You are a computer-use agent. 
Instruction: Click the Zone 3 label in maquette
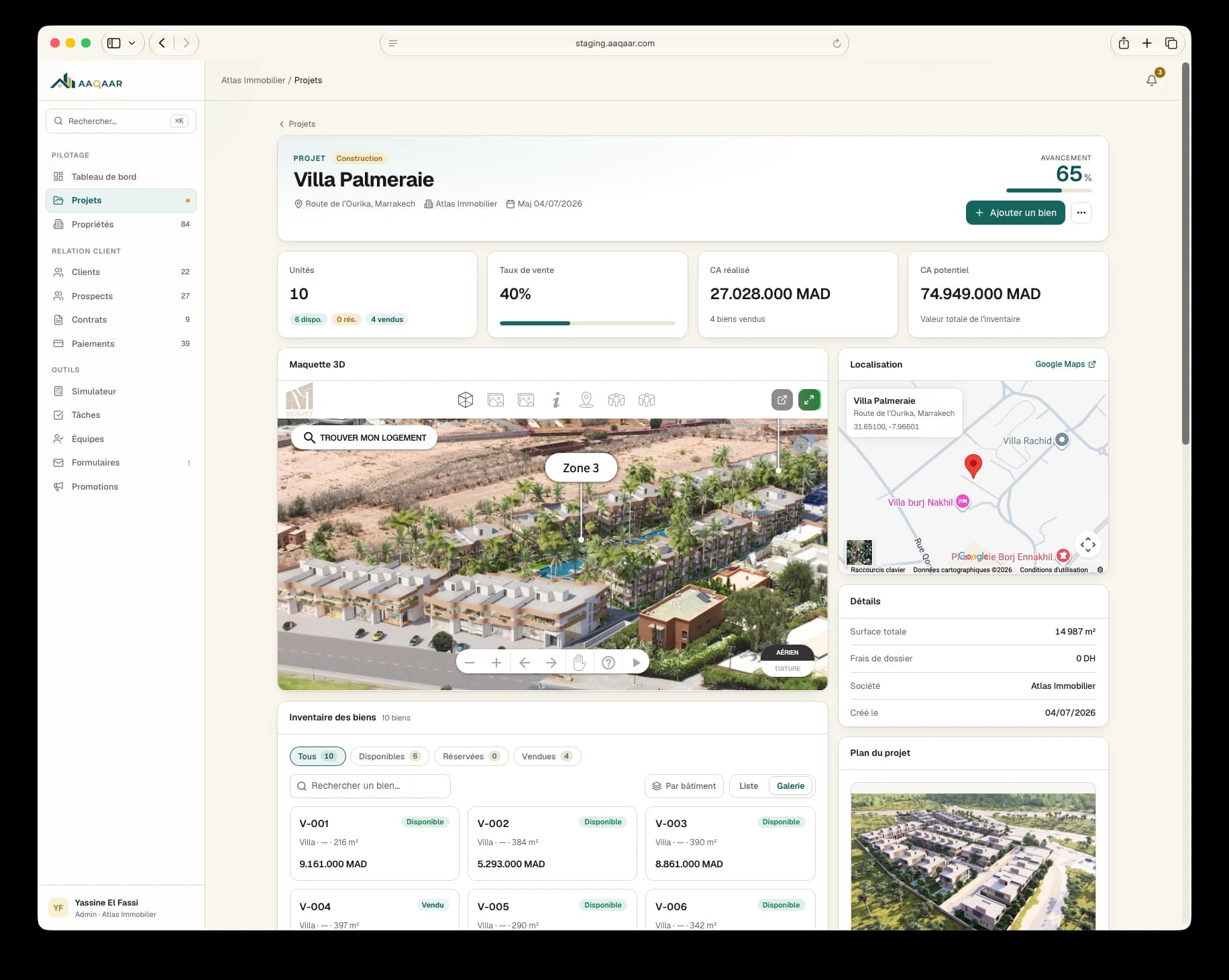pyautogui.click(x=581, y=468)
